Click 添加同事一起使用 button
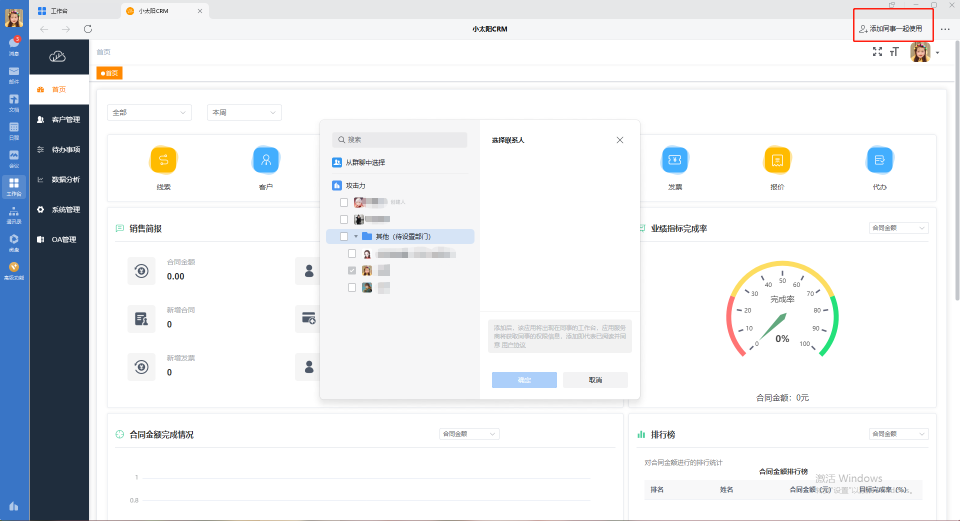 (x=891, y=29)
